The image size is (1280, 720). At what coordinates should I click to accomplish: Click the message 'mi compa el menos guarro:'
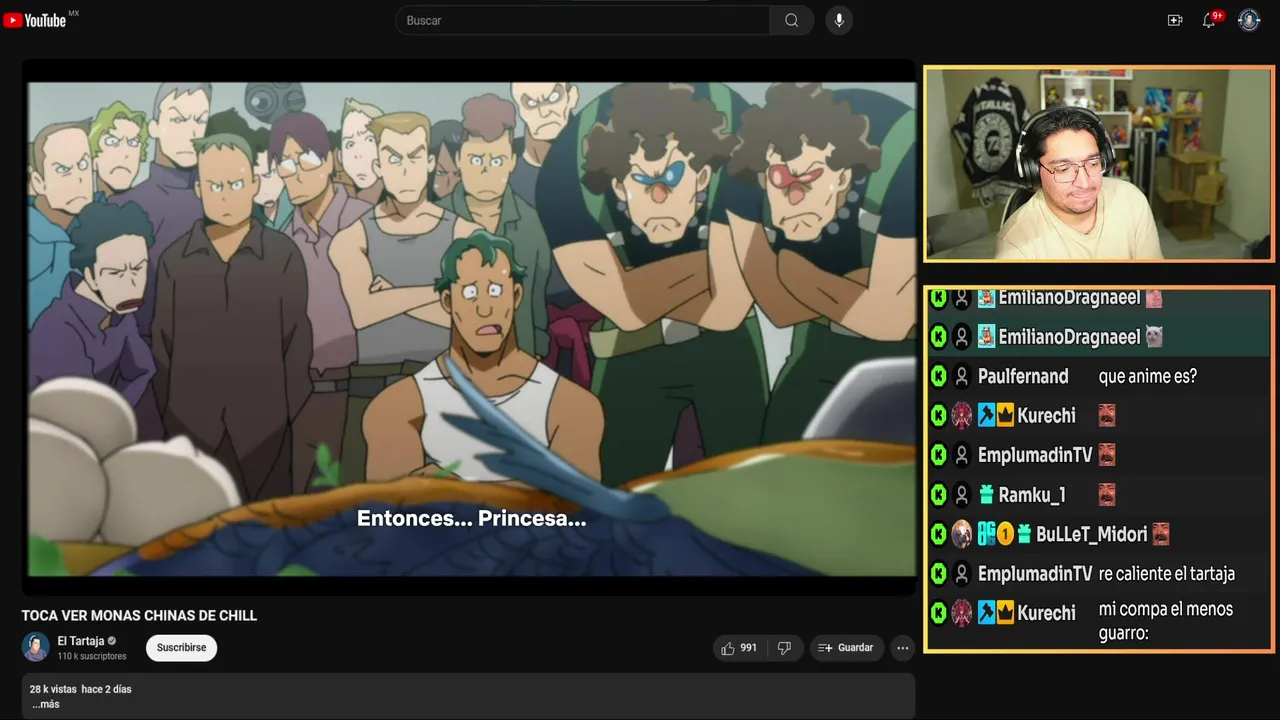pyautogui.click(x=1166, y=620)
